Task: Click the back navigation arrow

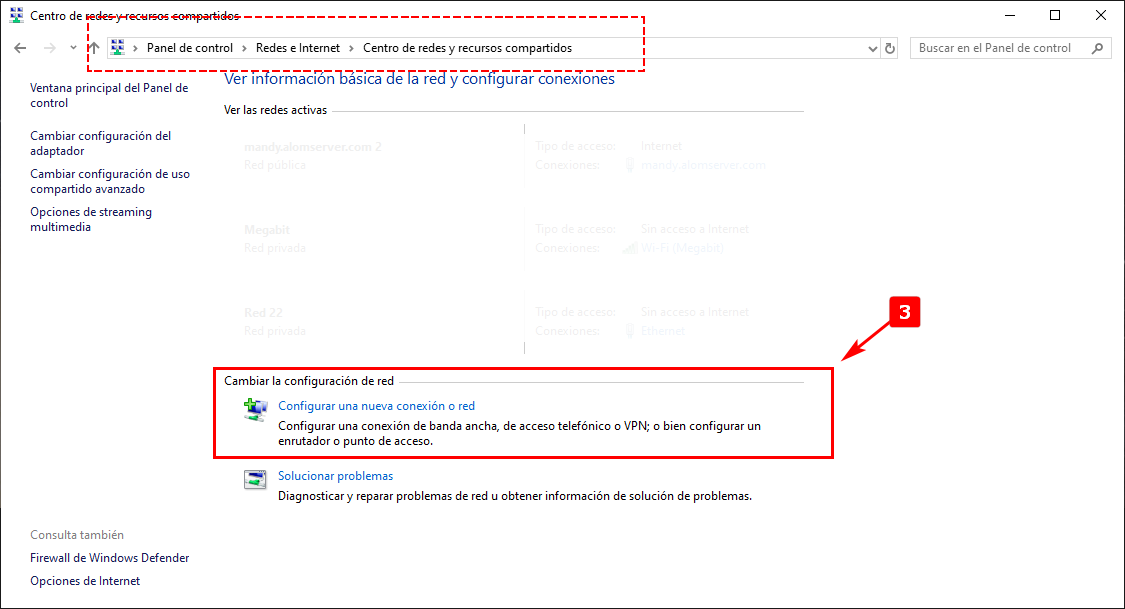Action: (20, 48)
